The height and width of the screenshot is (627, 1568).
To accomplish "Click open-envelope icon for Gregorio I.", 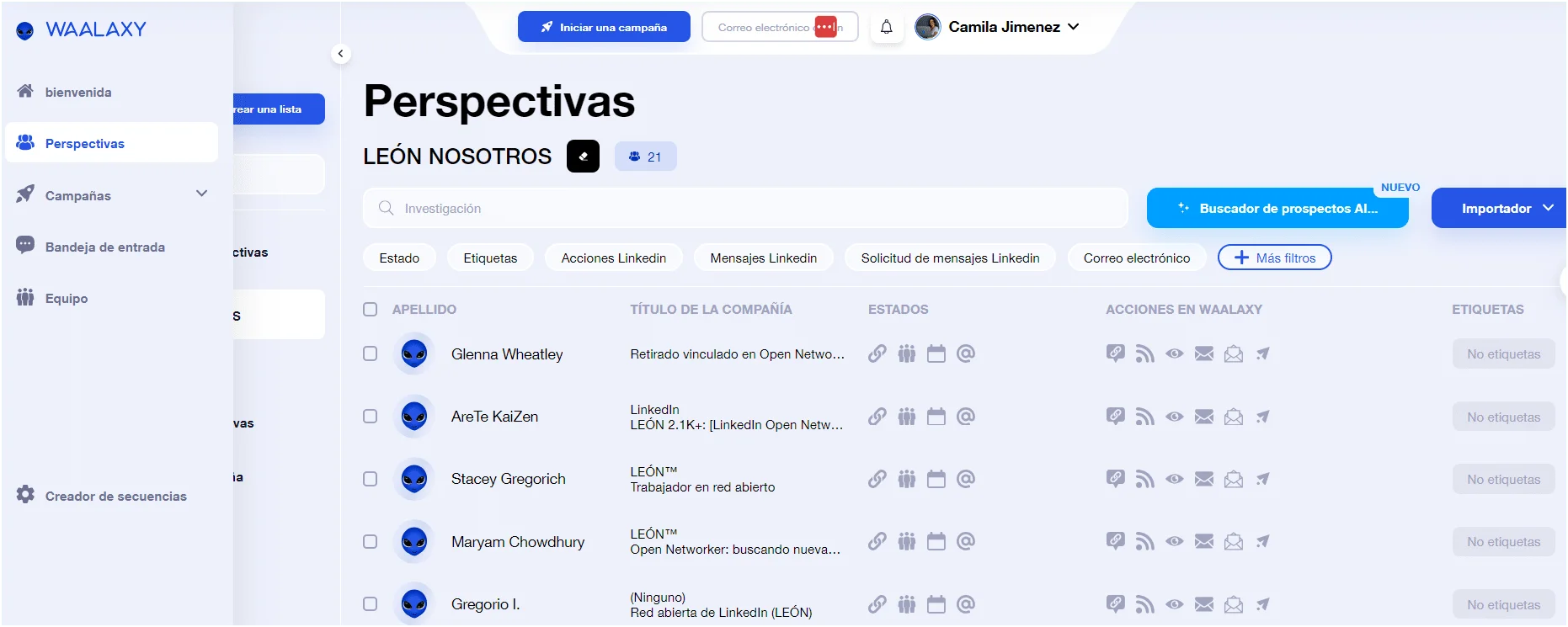I will [1234, 604].
